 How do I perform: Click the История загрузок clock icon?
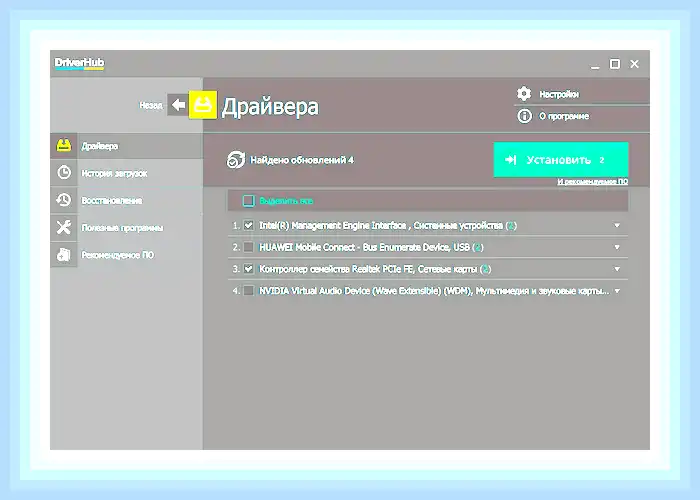pos(64,173)
